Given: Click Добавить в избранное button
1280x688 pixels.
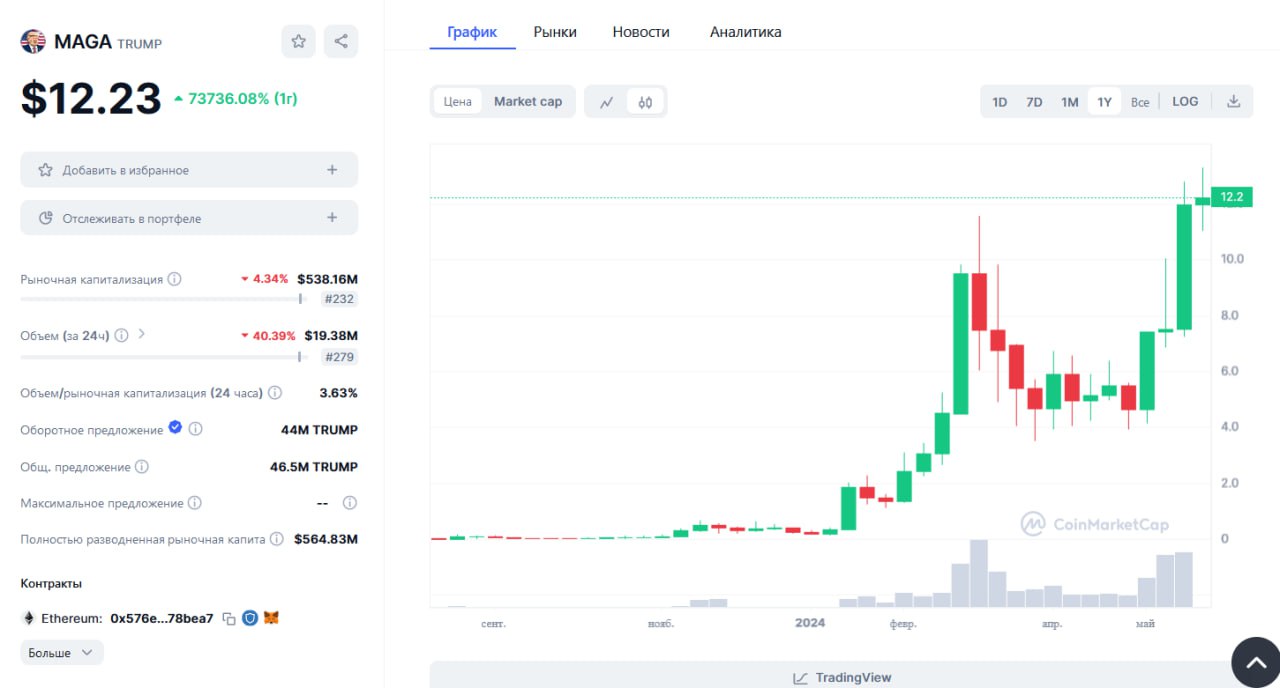Looking at the screenshot, I should (x=189, y=170).
